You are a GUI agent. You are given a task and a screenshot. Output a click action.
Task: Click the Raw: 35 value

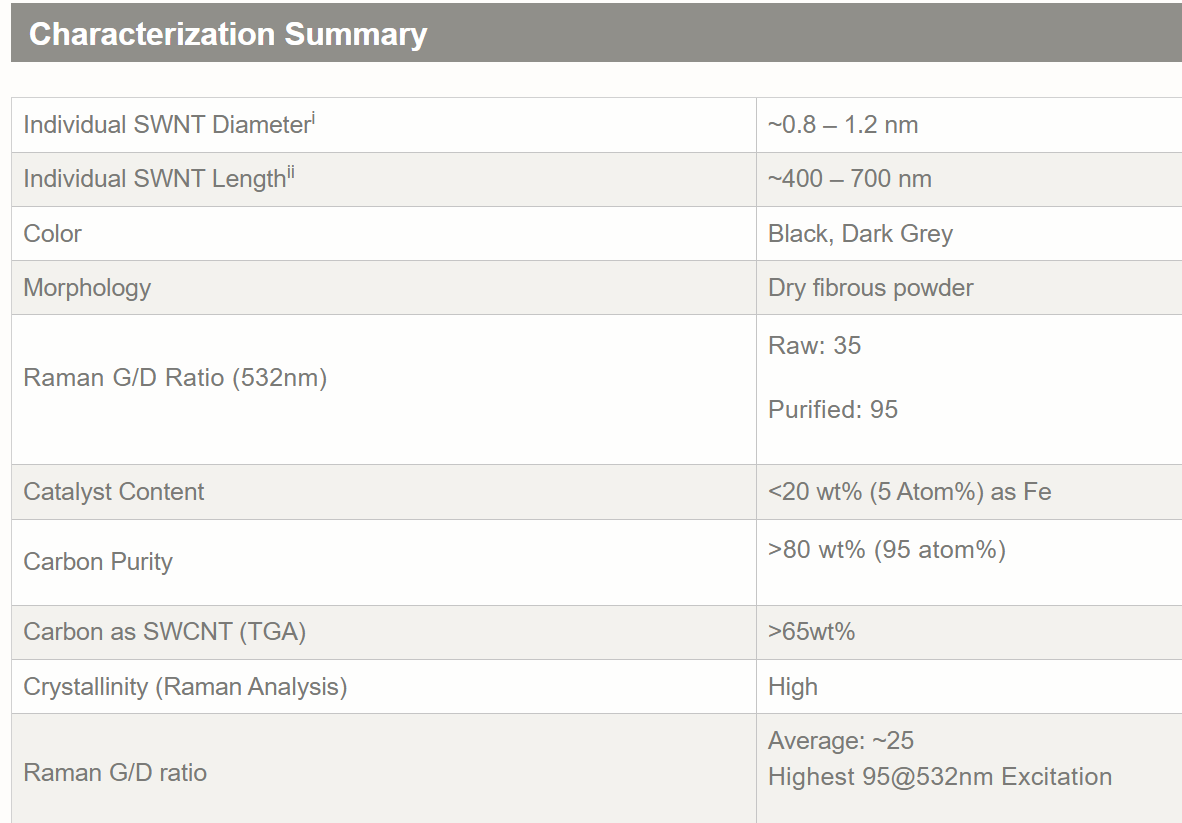click(814, 345)
